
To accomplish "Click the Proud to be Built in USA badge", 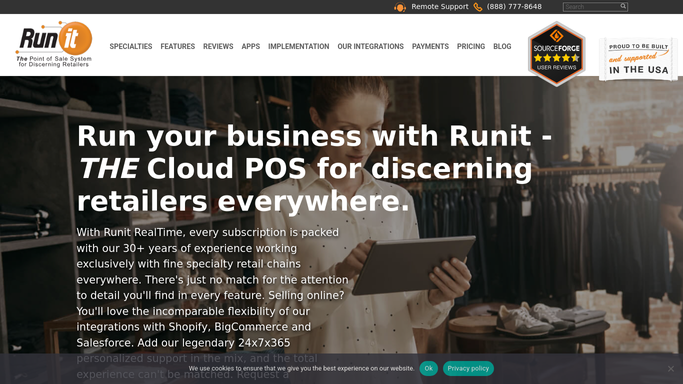I will [638, 59].
